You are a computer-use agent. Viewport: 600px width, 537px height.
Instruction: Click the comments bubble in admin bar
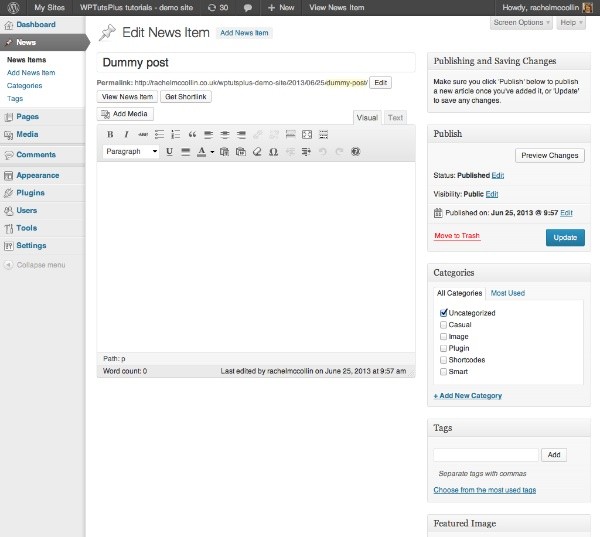click(x=248, y=7)
